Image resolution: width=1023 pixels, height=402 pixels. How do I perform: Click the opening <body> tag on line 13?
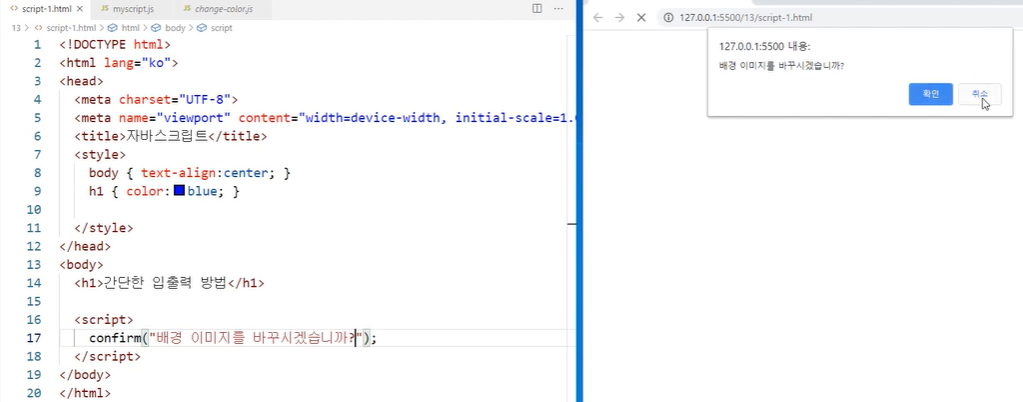pos(81,265)
